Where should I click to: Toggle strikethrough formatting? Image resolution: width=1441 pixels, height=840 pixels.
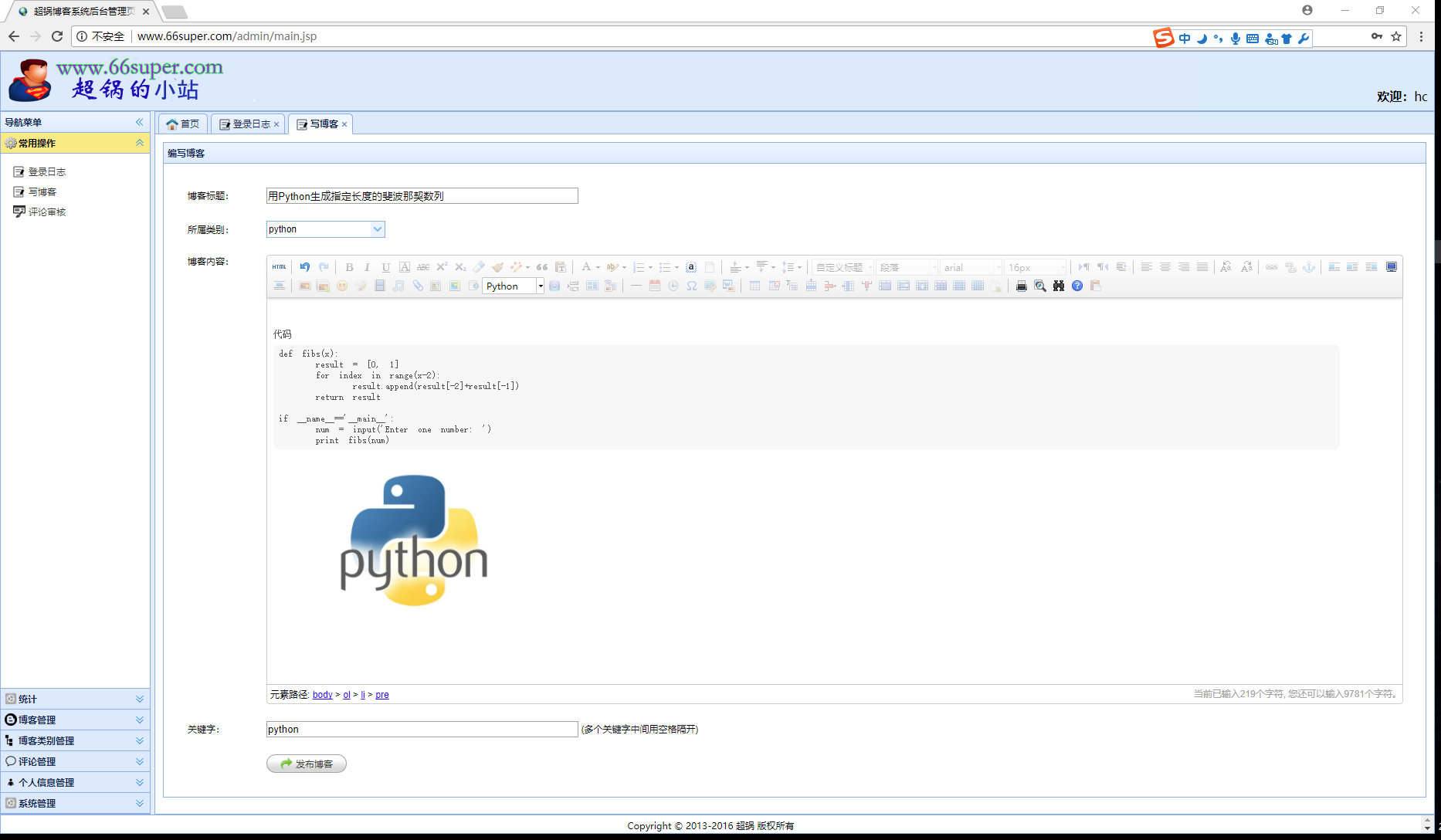[x=423, y=267]
